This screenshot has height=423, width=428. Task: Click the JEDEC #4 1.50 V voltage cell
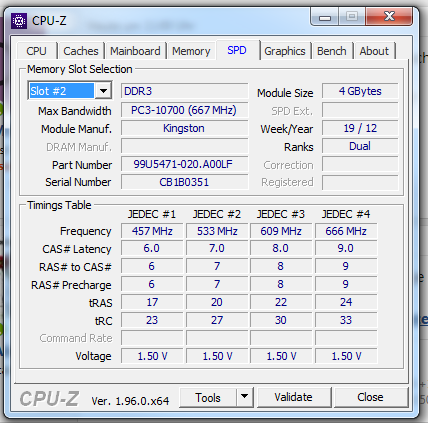coord(346,356)
